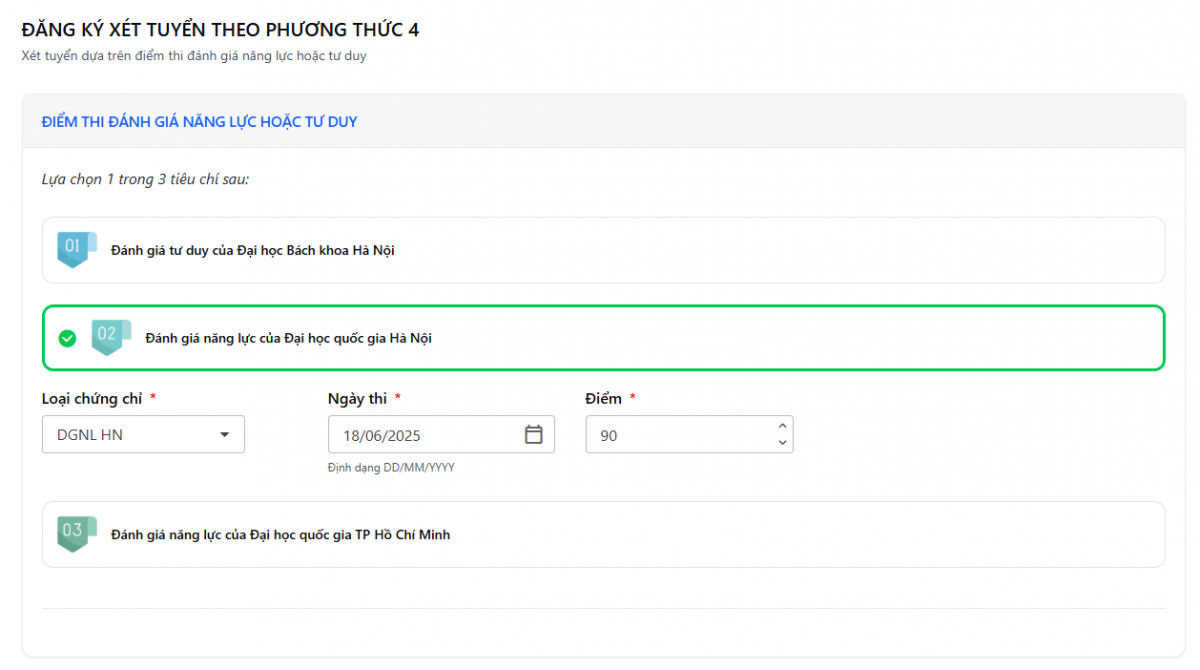Click the page title ĐĂNG KÝ XÉT TUYỂN THEO PHƯƠNG THỨC 4

pyautogui.click(x=220, y=30)
